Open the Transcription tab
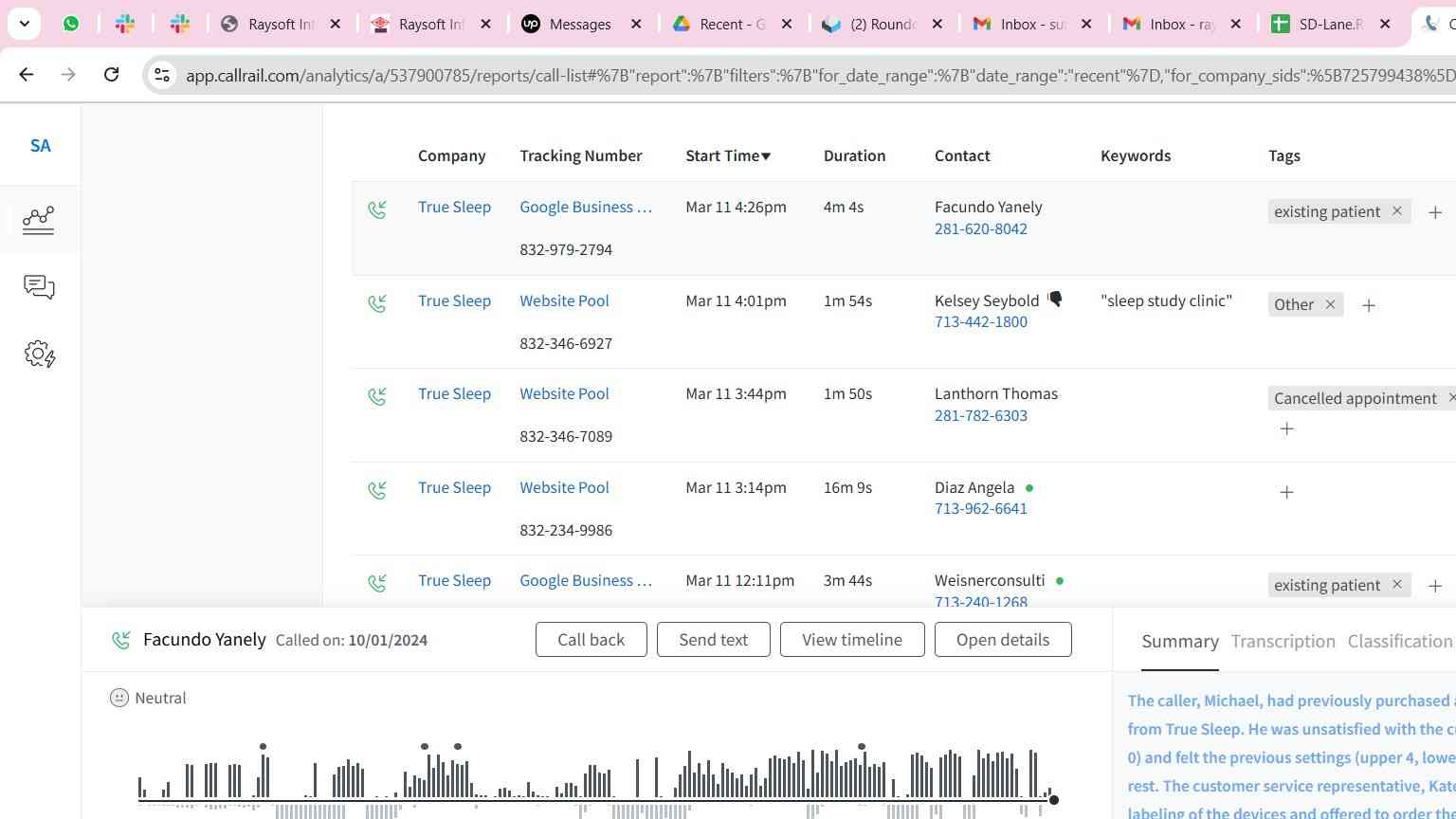Screen dimensions: 1456x819 pyautogui.click(x=1283, y=642)
